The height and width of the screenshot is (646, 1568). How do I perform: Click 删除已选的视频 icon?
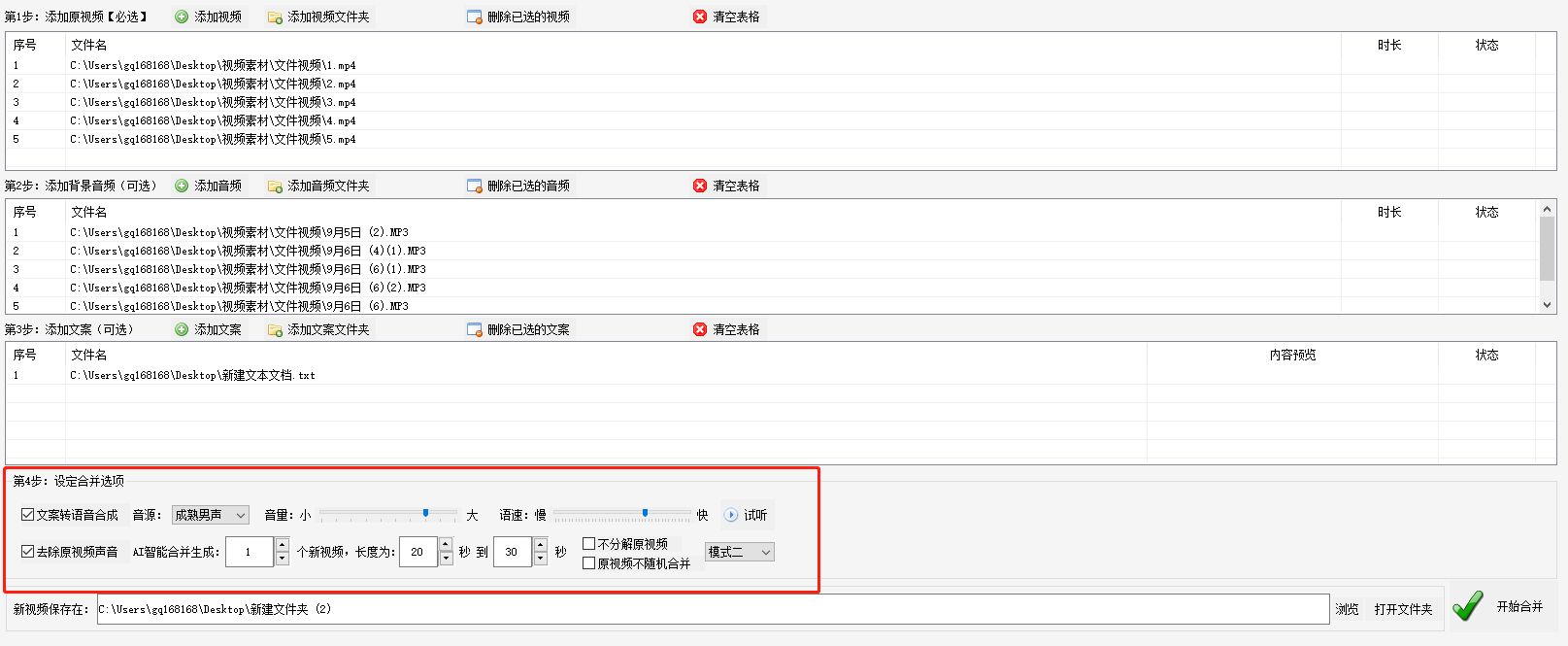pos(475,17)
